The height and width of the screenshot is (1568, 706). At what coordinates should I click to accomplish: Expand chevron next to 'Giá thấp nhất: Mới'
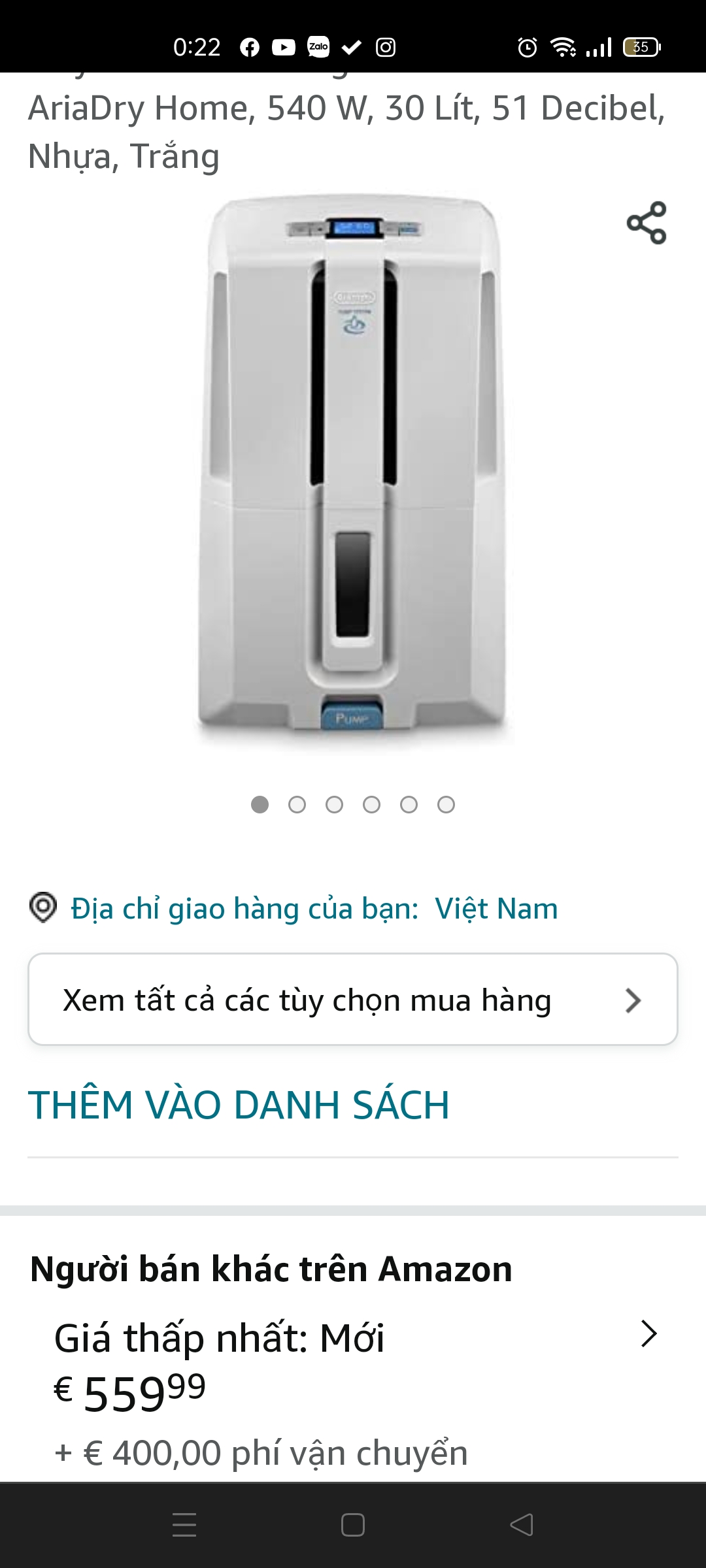pos(648,1333)
